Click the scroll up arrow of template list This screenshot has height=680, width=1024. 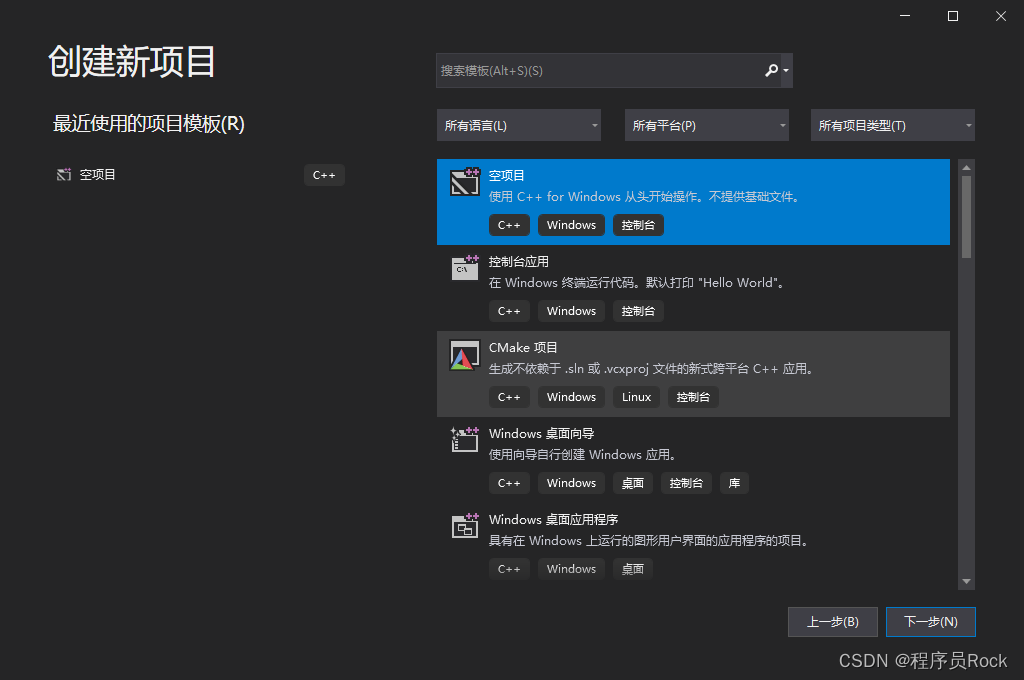(967, 168)
